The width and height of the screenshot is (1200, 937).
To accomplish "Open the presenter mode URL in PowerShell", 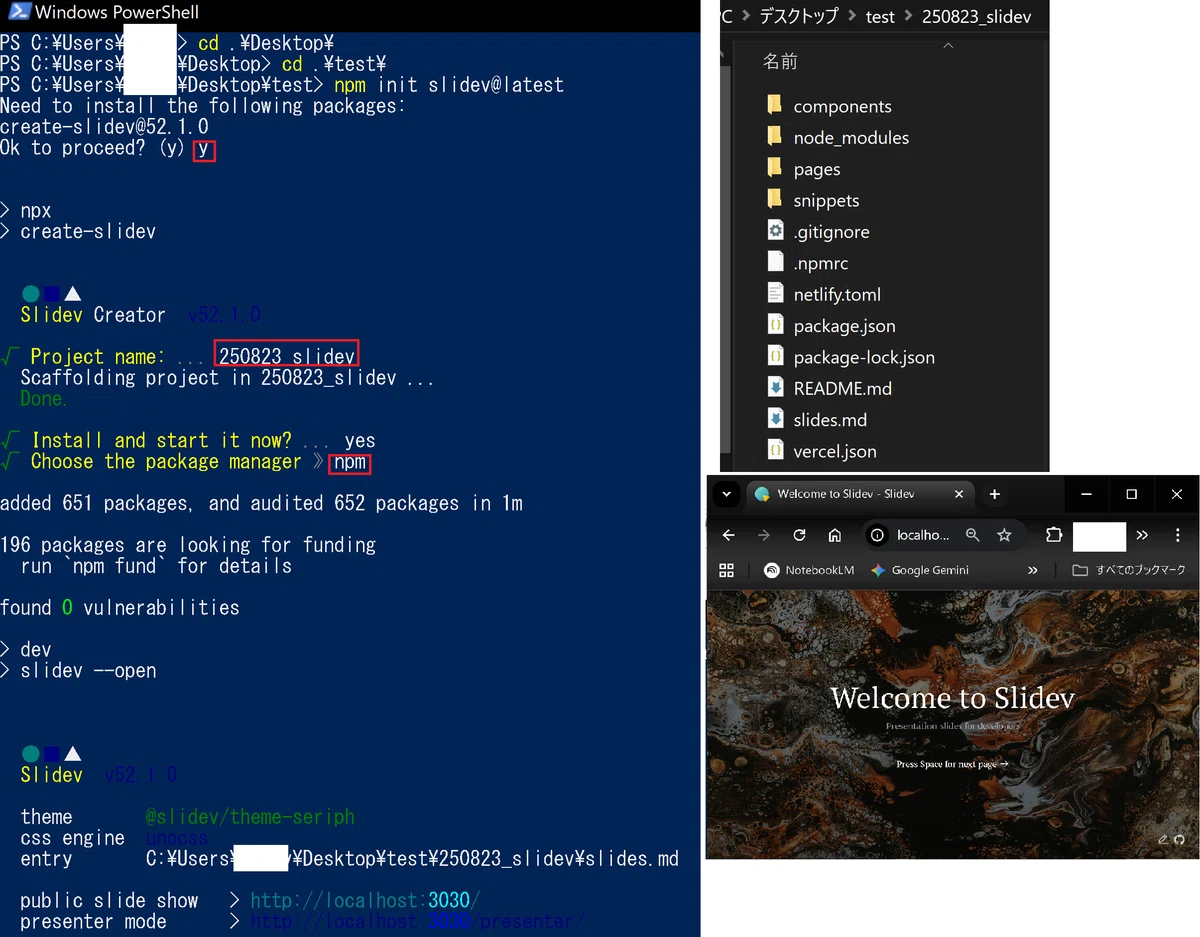I will point(417,921).
